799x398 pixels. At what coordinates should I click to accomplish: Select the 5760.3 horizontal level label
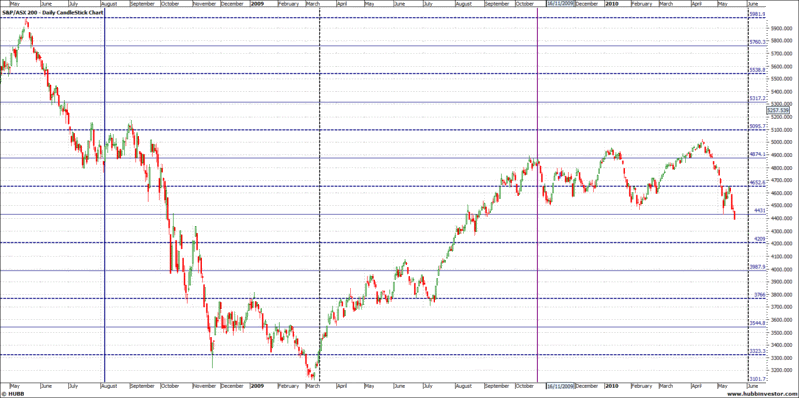[x=757, y=42]
